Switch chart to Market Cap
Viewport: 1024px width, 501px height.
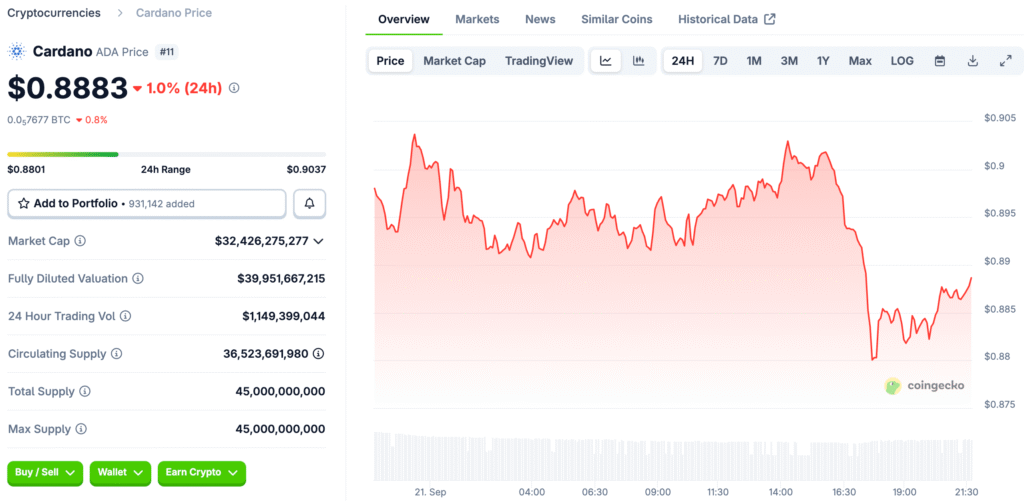point(455,61)
